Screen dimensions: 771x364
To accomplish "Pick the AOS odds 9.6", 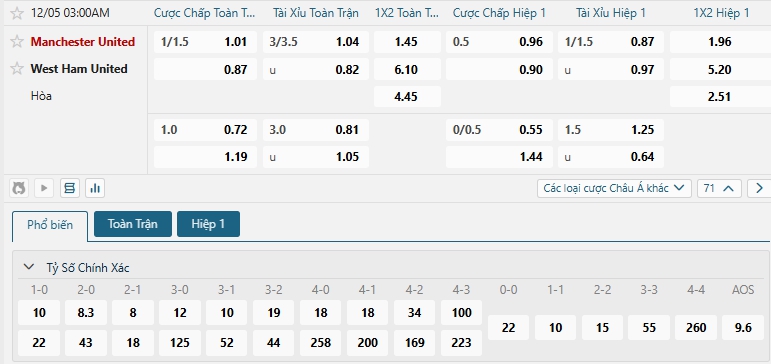I will click(742, 328).
